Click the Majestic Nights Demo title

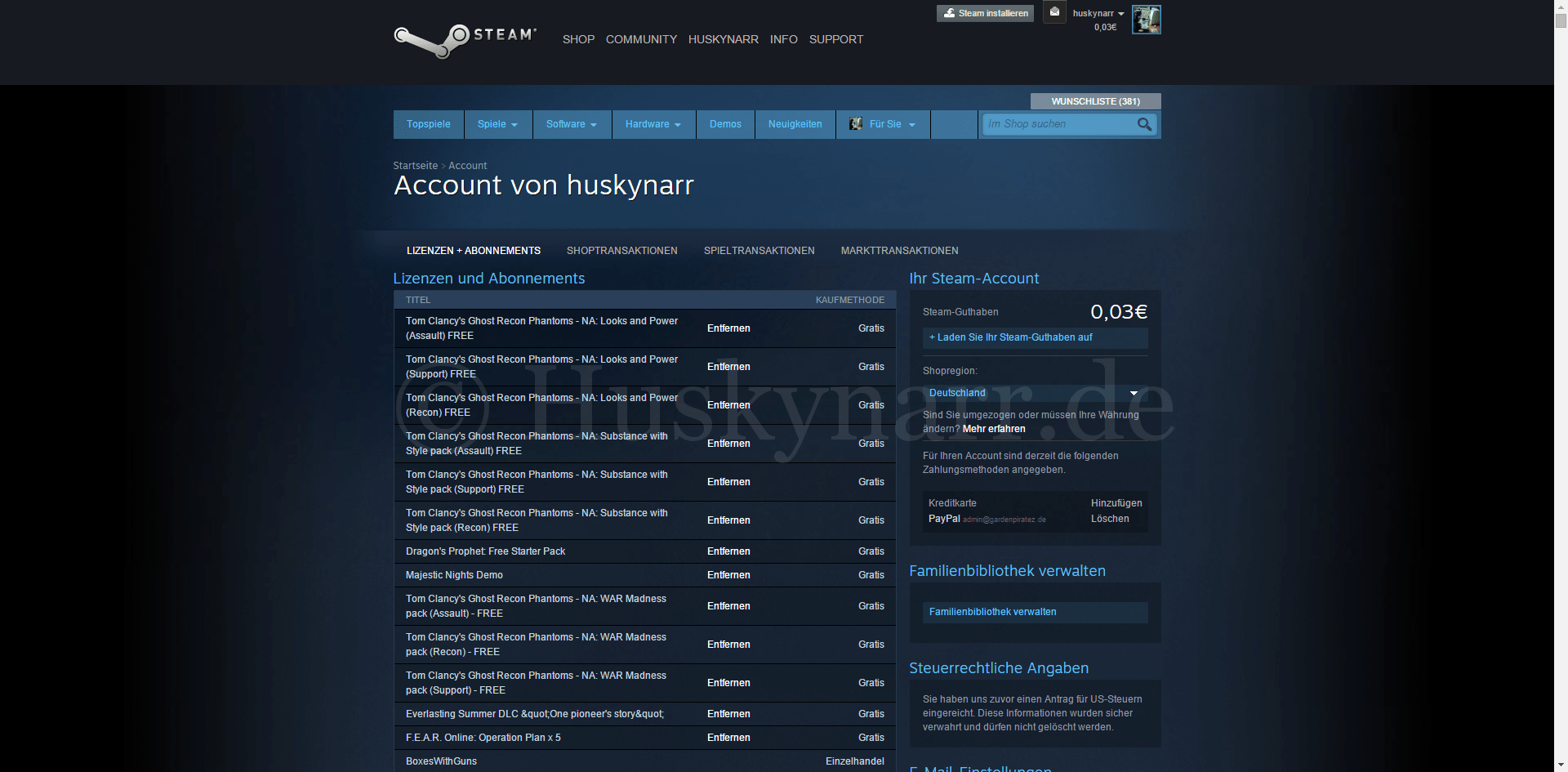tap(454, 575)
